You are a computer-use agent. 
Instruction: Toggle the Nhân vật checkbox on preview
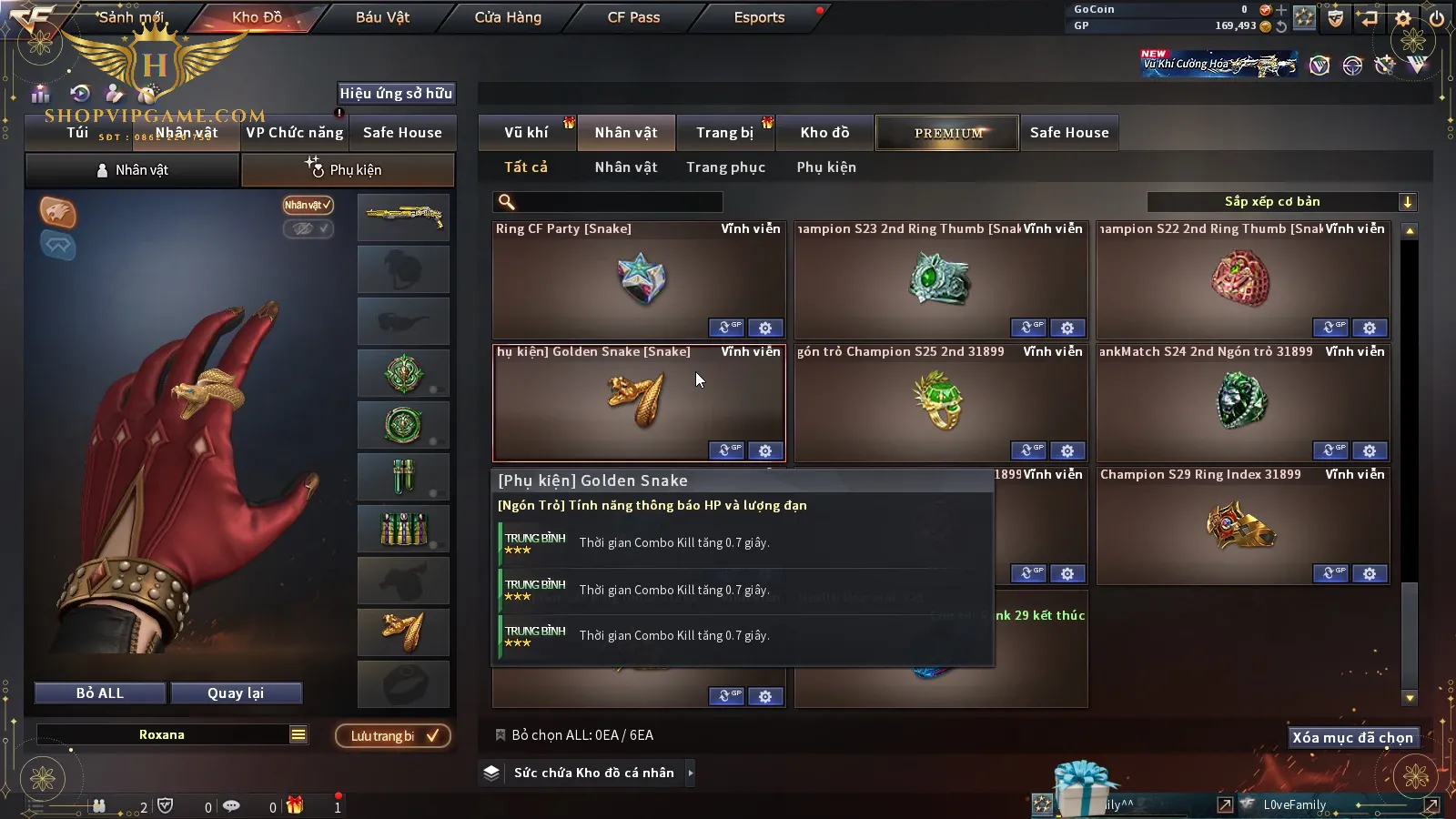[x=308, y=205]
